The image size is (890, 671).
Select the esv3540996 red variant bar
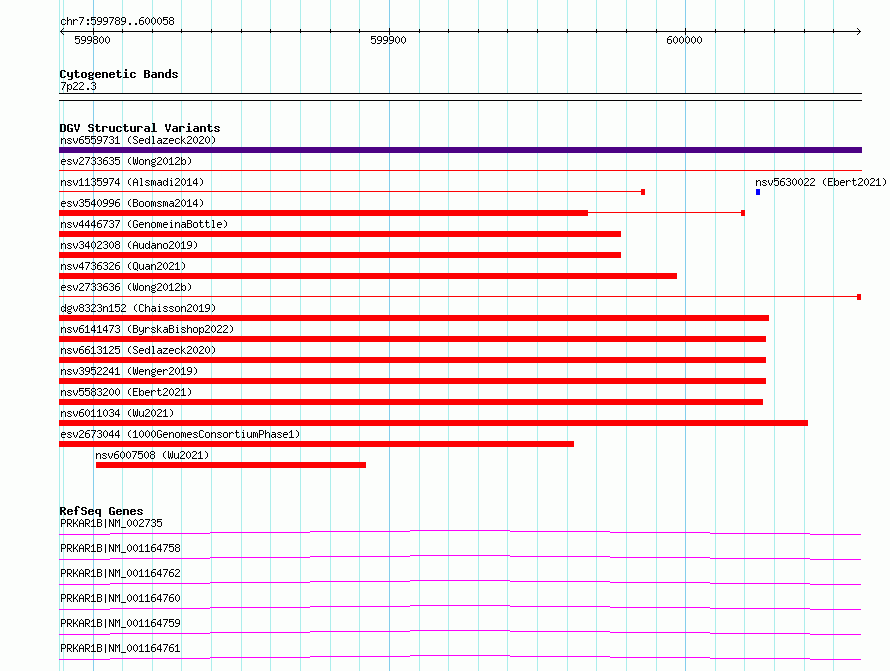(x=324, y=213)
